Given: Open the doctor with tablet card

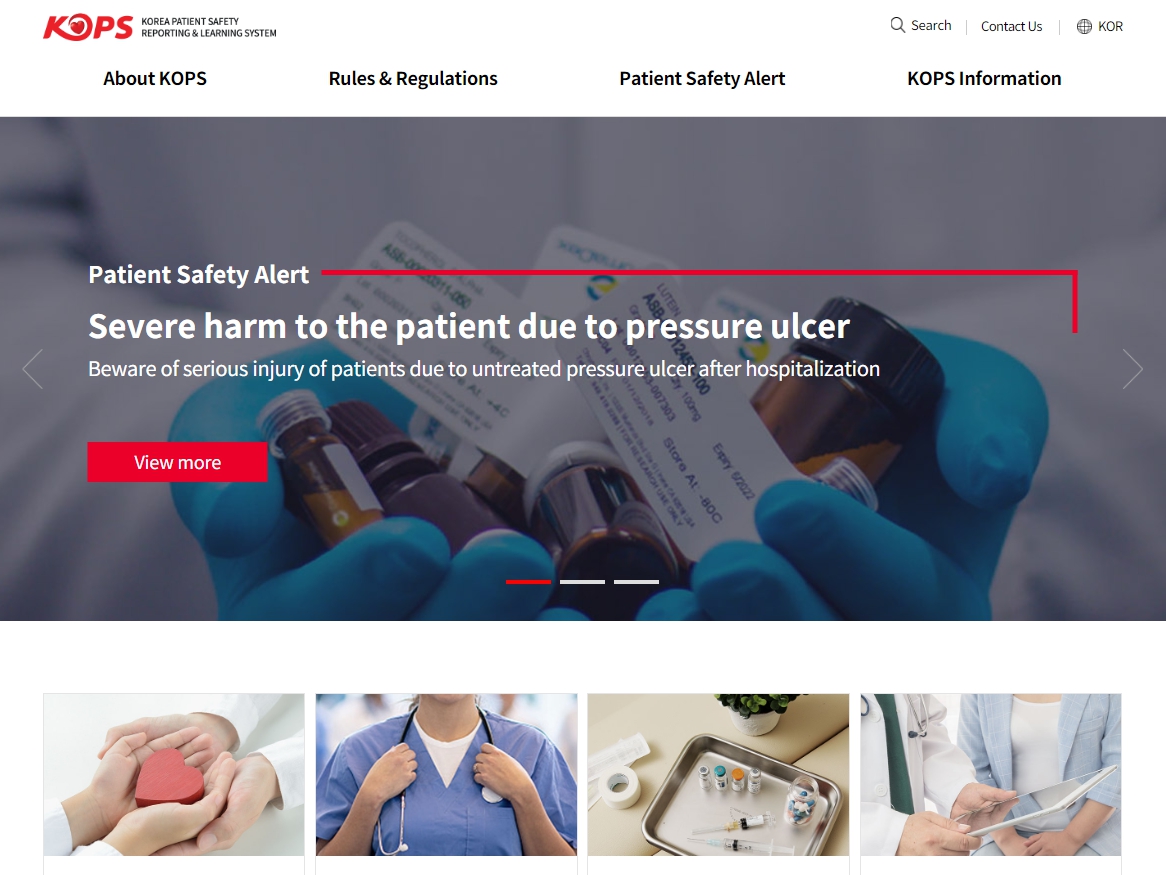Looking at the screenshot, I should click(x=991, y=775).
